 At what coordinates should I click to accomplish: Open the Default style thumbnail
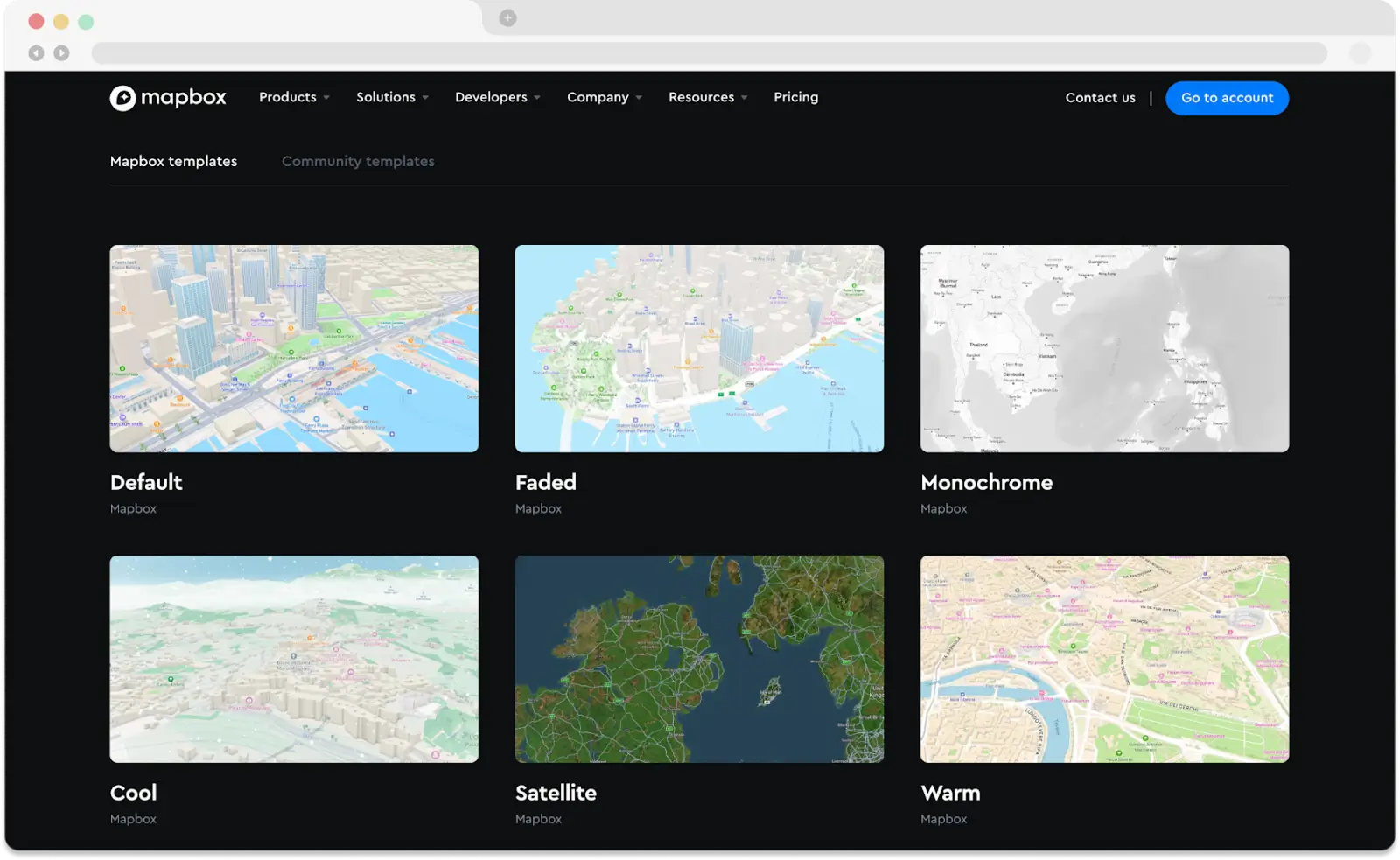pos(294,348)
